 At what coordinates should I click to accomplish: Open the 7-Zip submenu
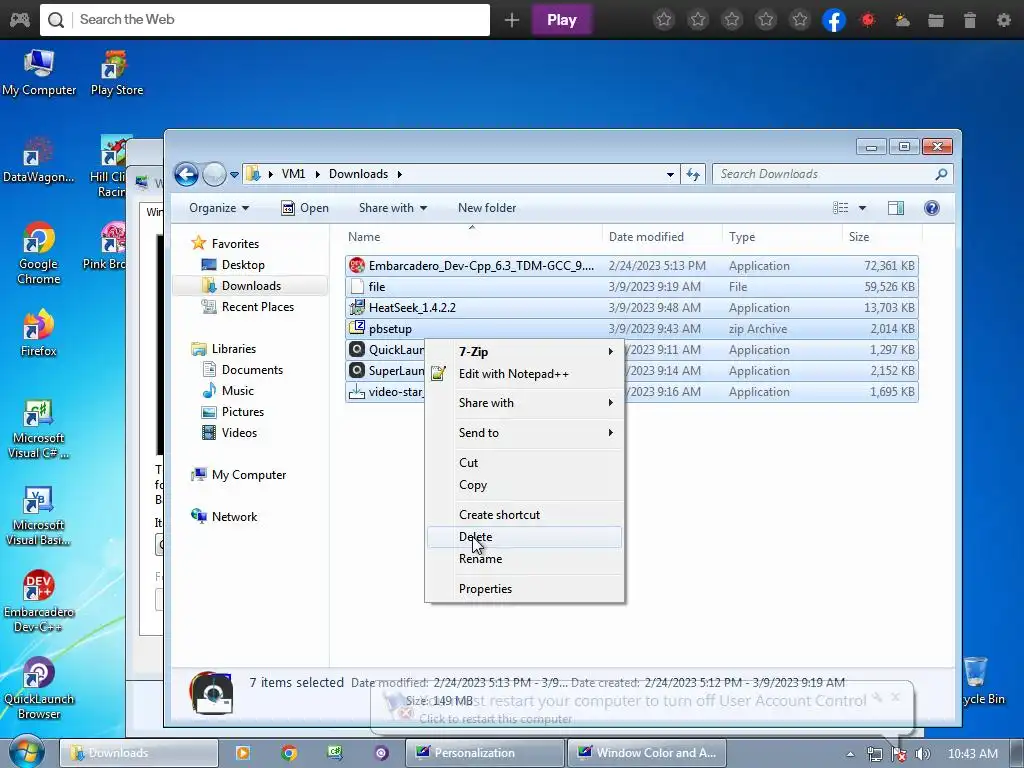pyautogui.click(x=524, y=351)
